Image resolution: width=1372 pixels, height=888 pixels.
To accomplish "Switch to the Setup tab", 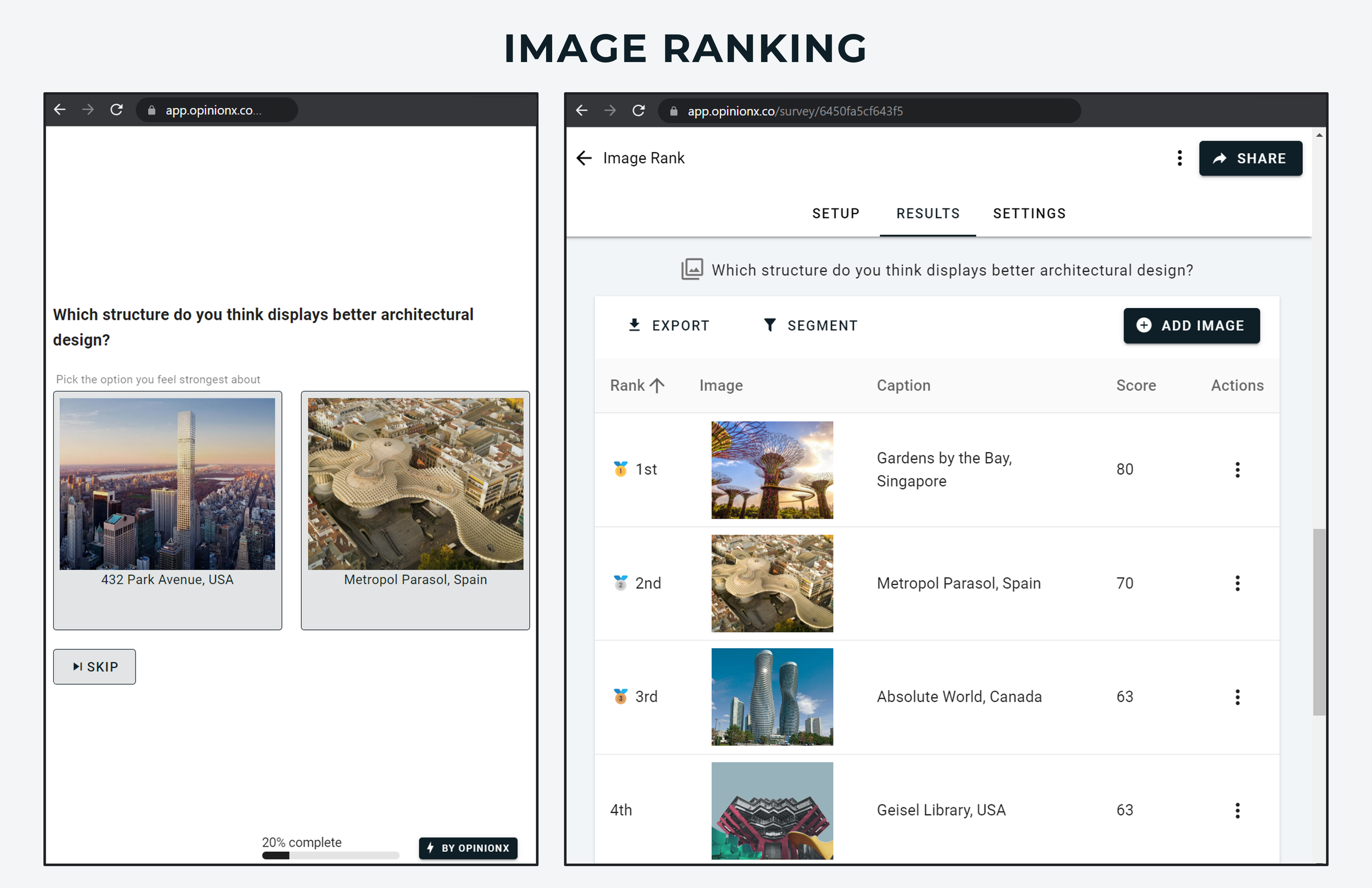I will pos(835,213).
